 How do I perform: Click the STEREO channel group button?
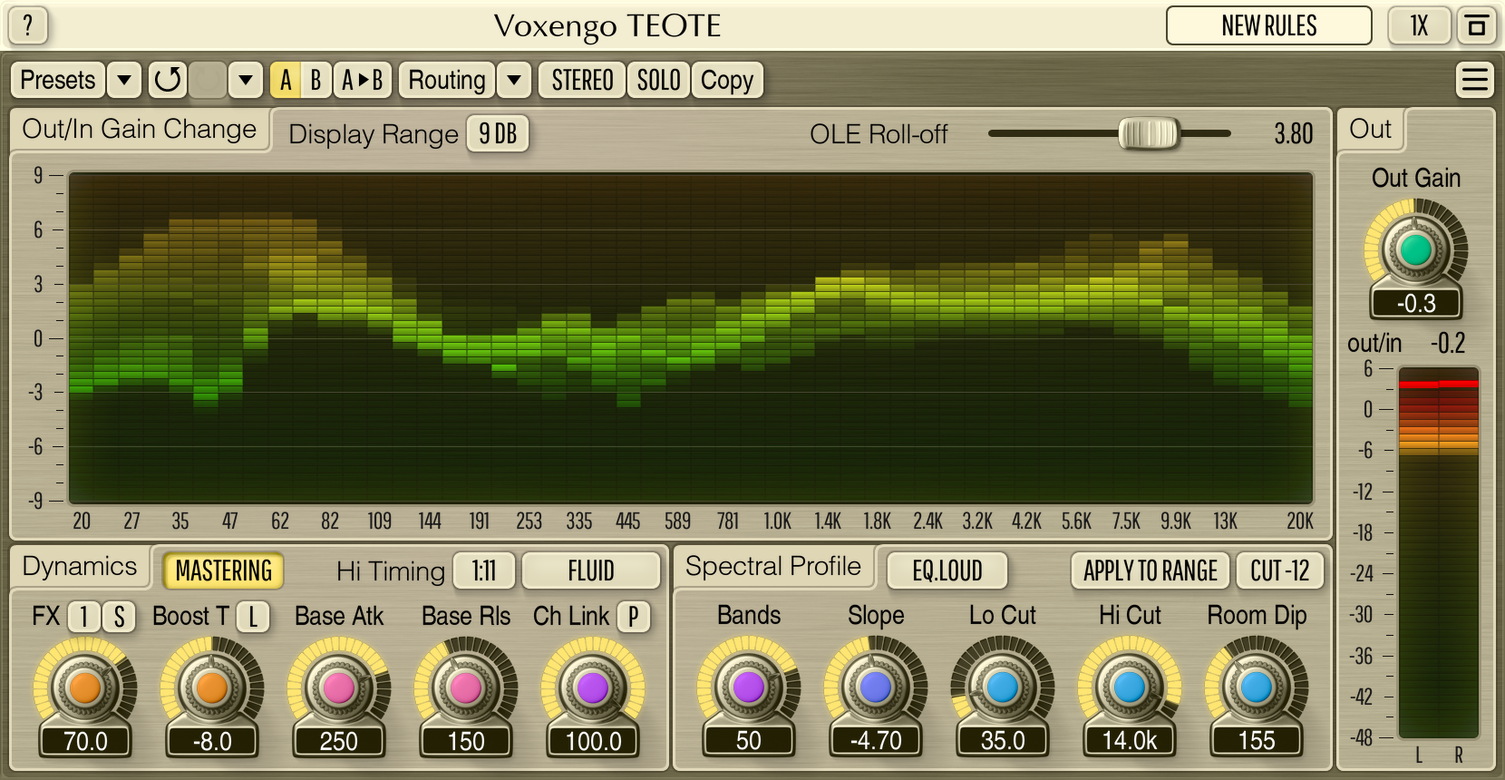582,80
